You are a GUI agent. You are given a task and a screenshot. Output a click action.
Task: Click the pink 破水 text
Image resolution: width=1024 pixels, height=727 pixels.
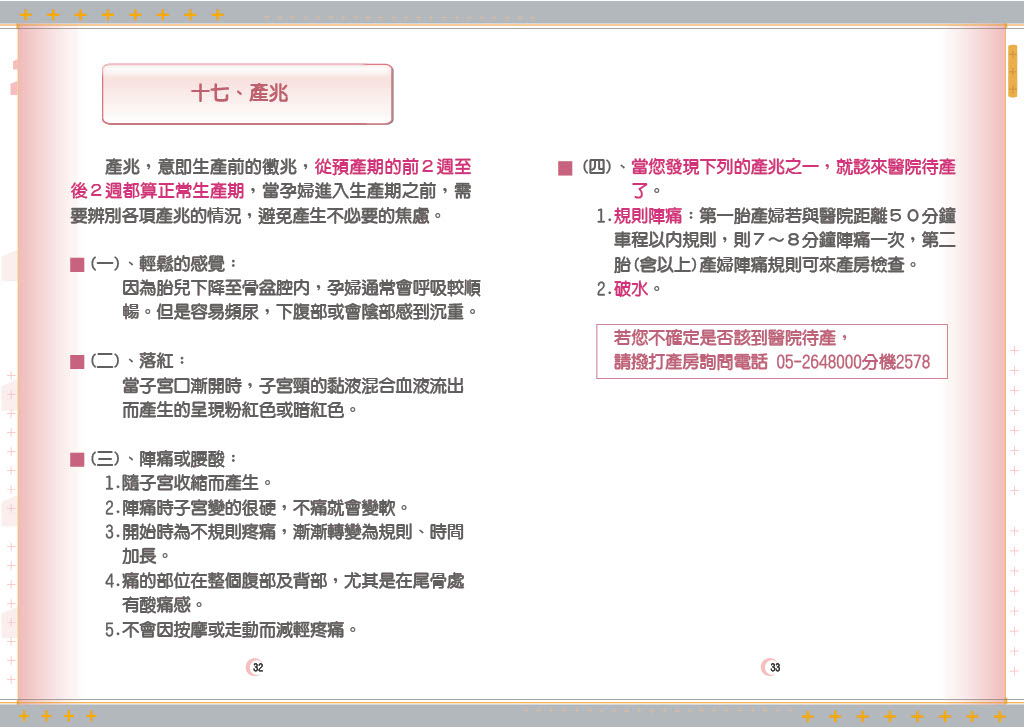click(632, 289)
